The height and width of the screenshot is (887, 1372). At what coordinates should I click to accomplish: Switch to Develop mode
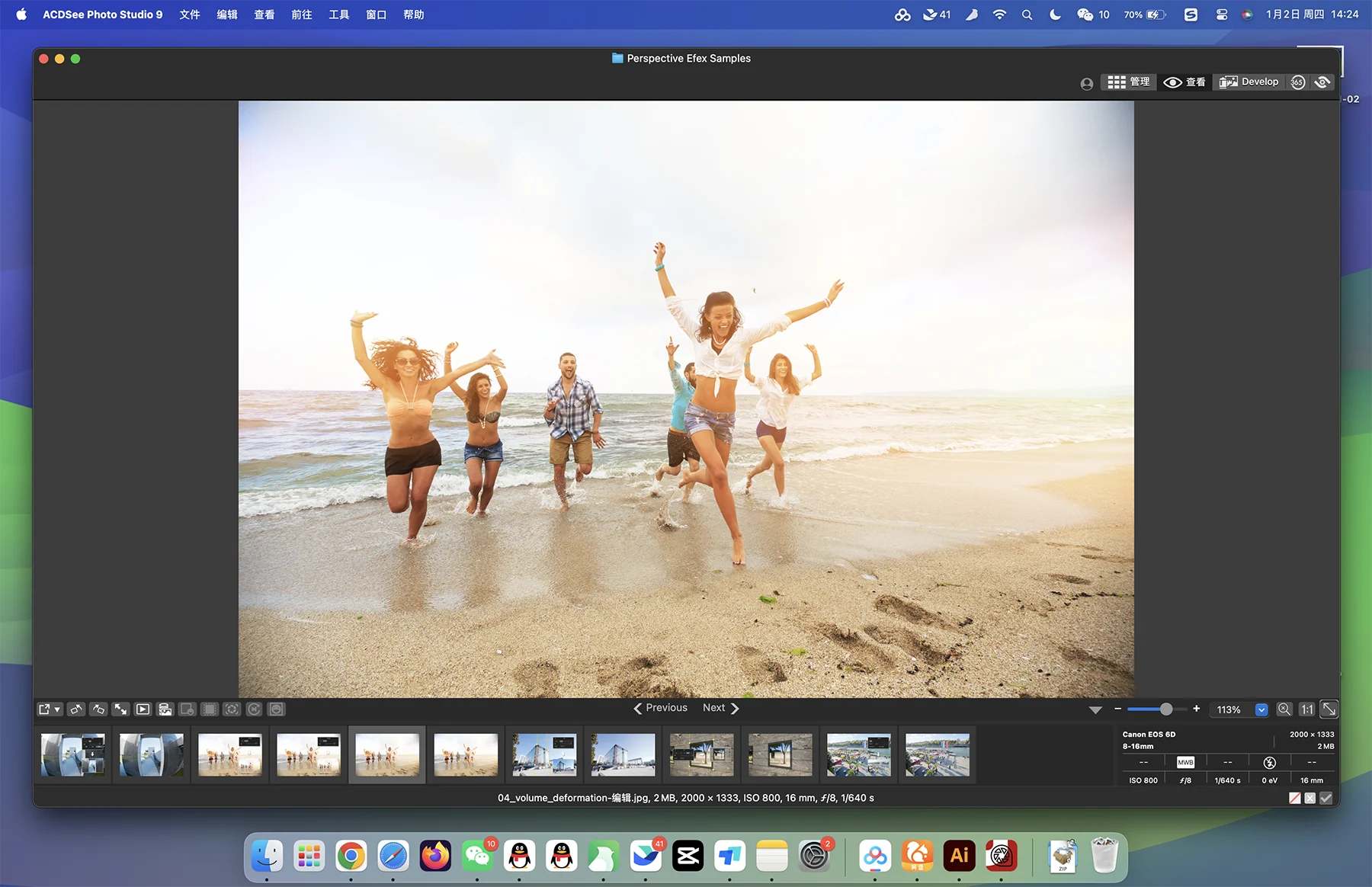pyautogui.click(x=1249, y=82)
